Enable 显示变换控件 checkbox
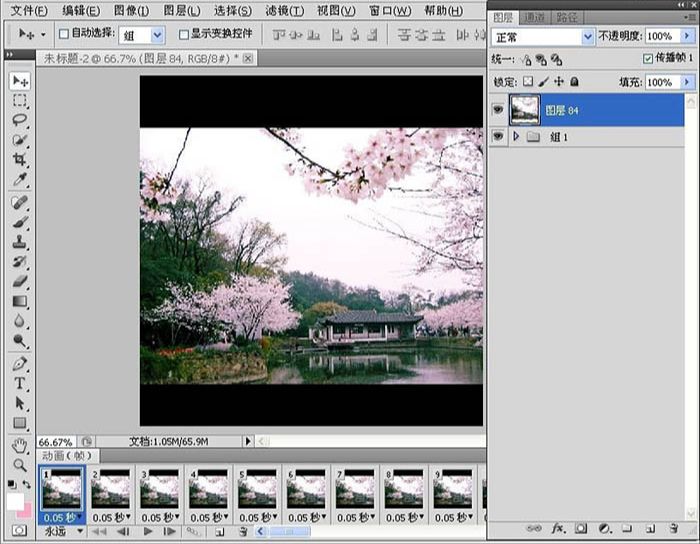 click(183, 34)
